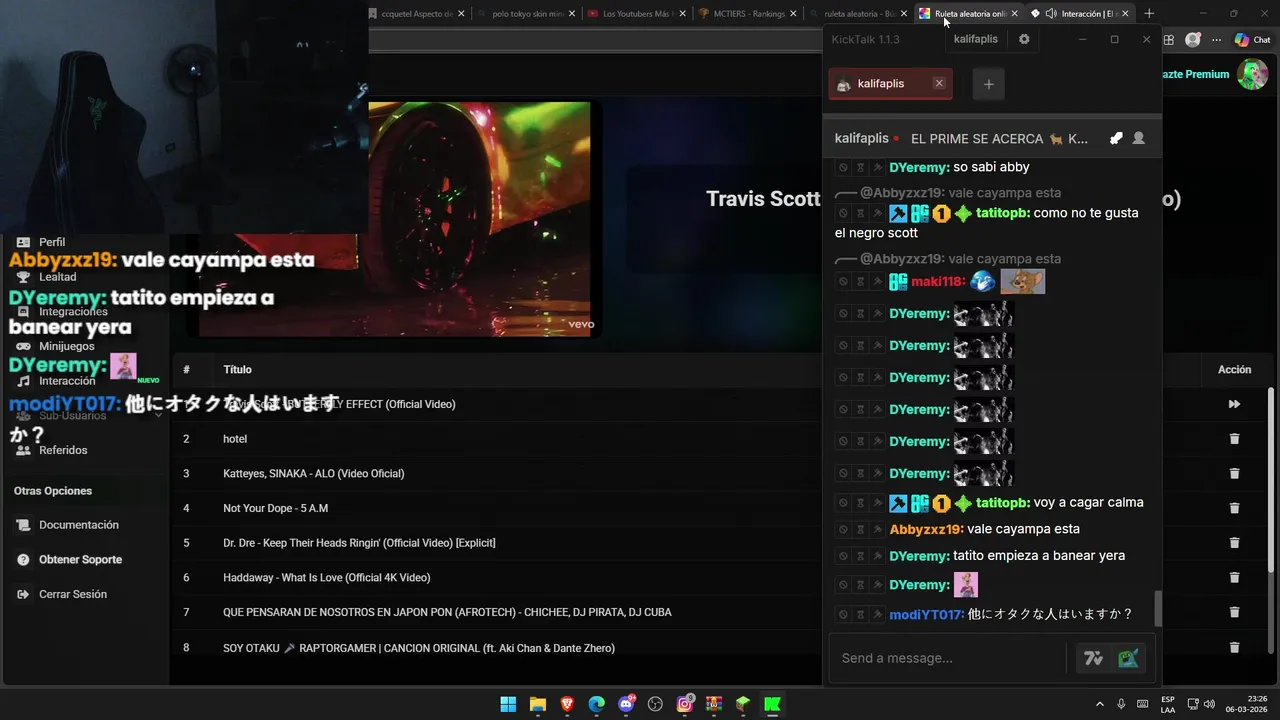Open Perfil in the sidebar

point(52,242)
